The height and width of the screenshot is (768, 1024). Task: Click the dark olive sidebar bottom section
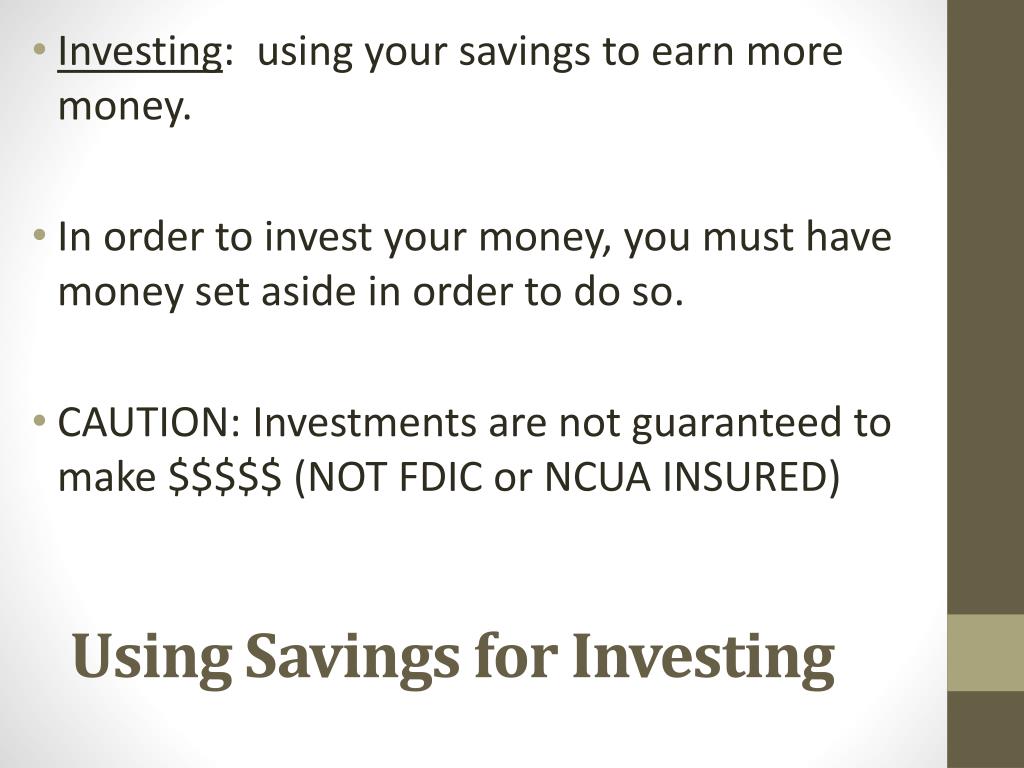(985, 729)
